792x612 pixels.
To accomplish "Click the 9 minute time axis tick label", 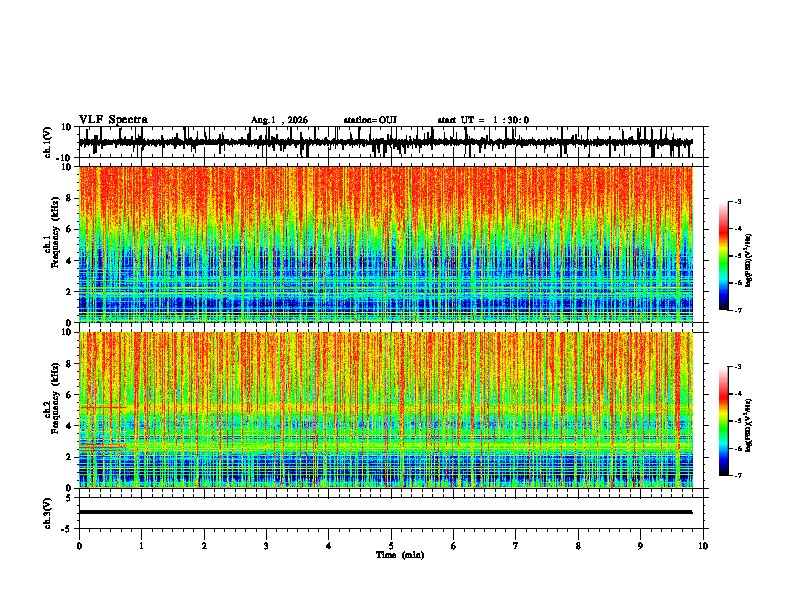I will point(640,546).
